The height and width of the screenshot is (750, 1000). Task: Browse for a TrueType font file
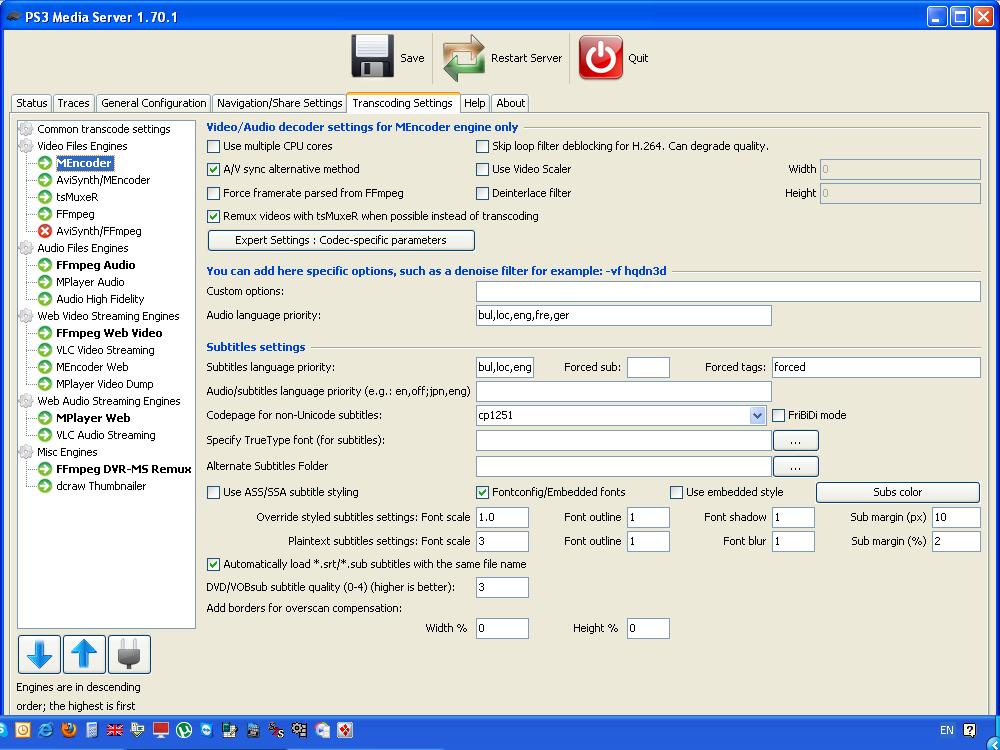[795, 441]
